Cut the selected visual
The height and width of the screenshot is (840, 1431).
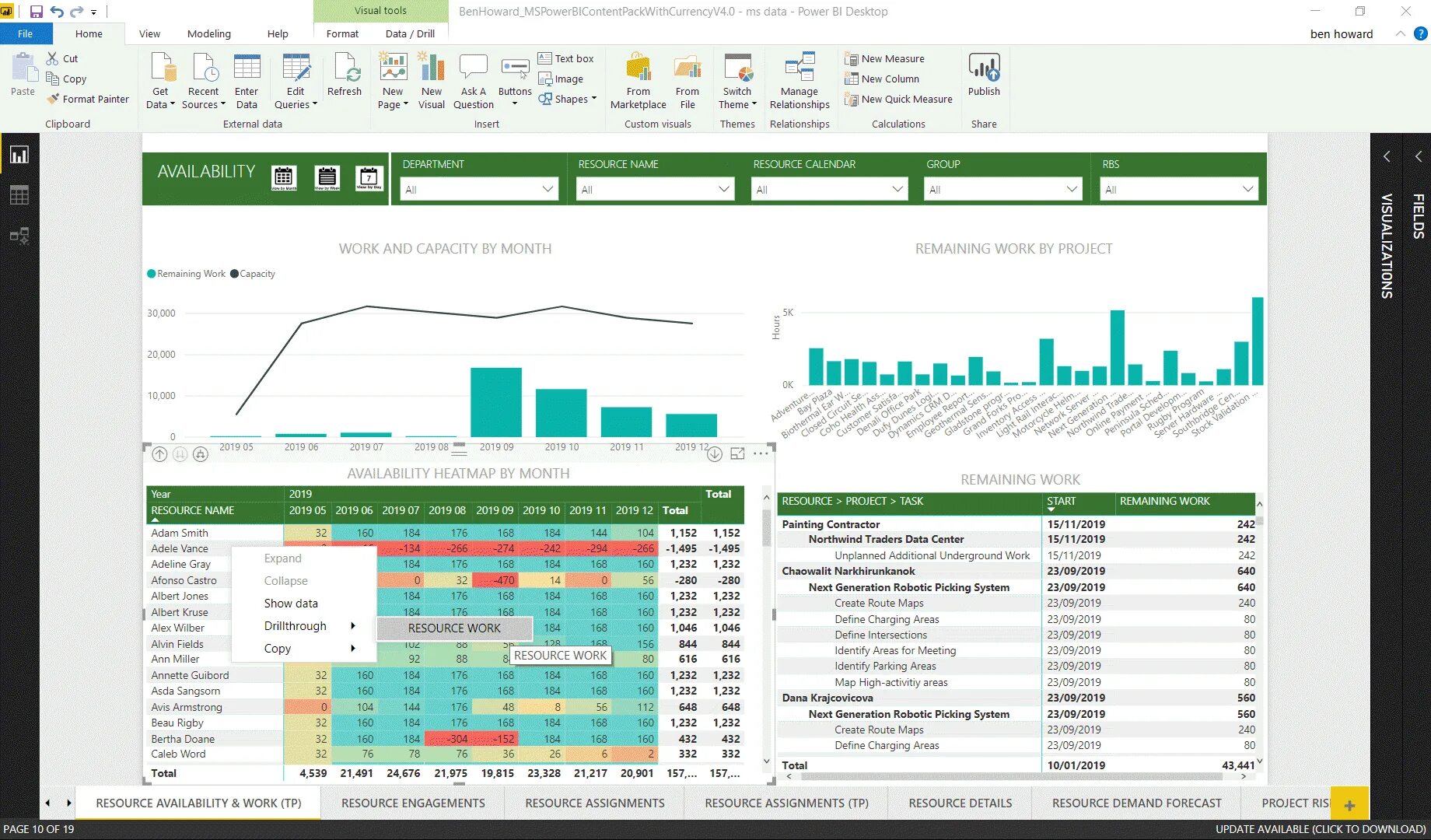[62, 58]
